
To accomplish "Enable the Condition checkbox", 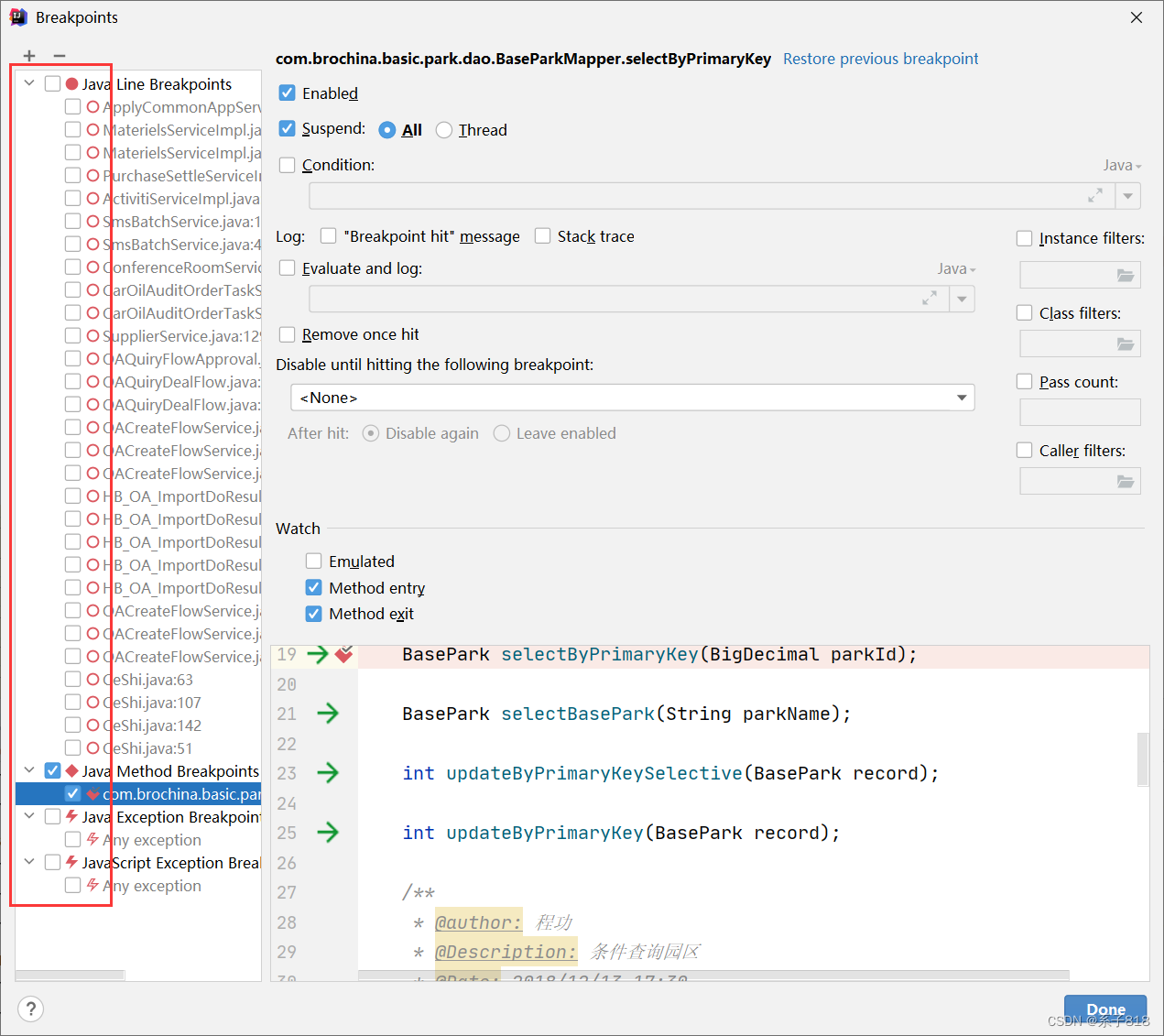I will (287, 165).
